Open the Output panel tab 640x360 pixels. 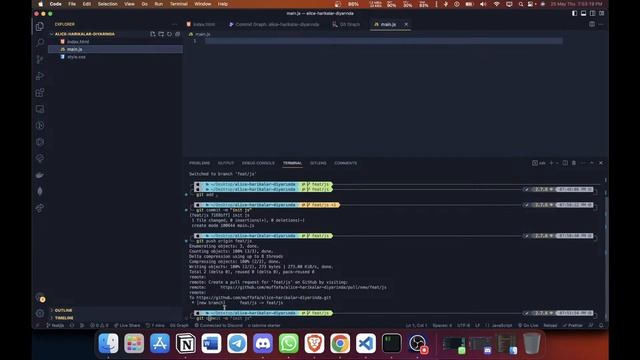point(226,163)
